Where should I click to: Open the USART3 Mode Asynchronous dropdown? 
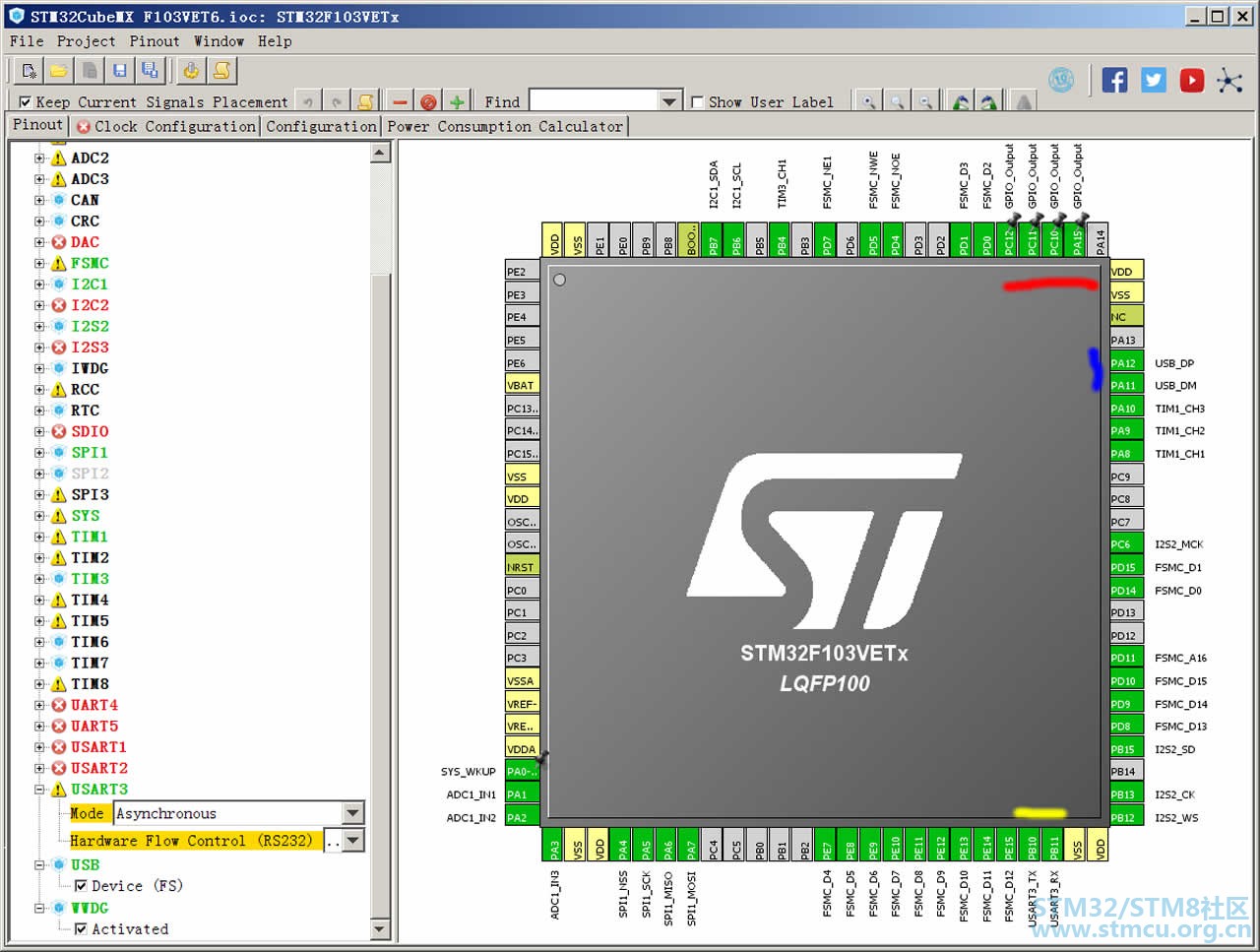coord(353,813)
